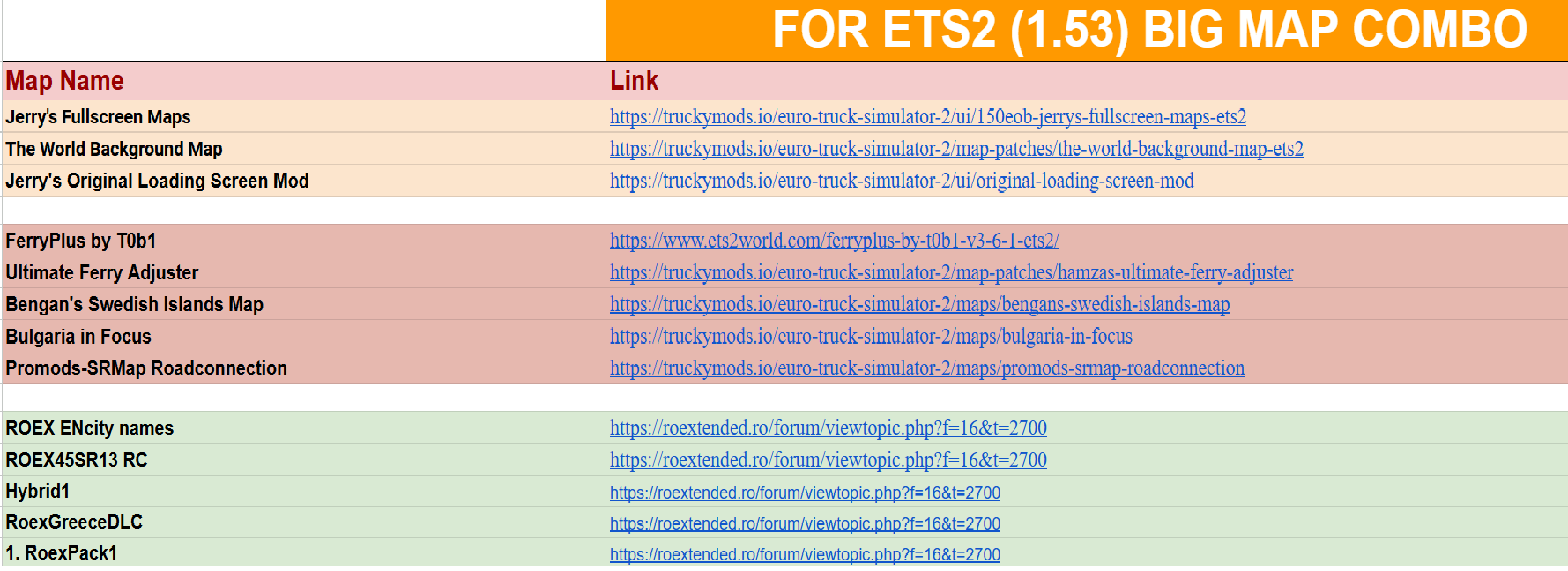Image resolution: width=1568 pixels, height=571 pixels.
Task: Select the FerryPlus by T0b1 cell
Action: (x=304, y=241)
